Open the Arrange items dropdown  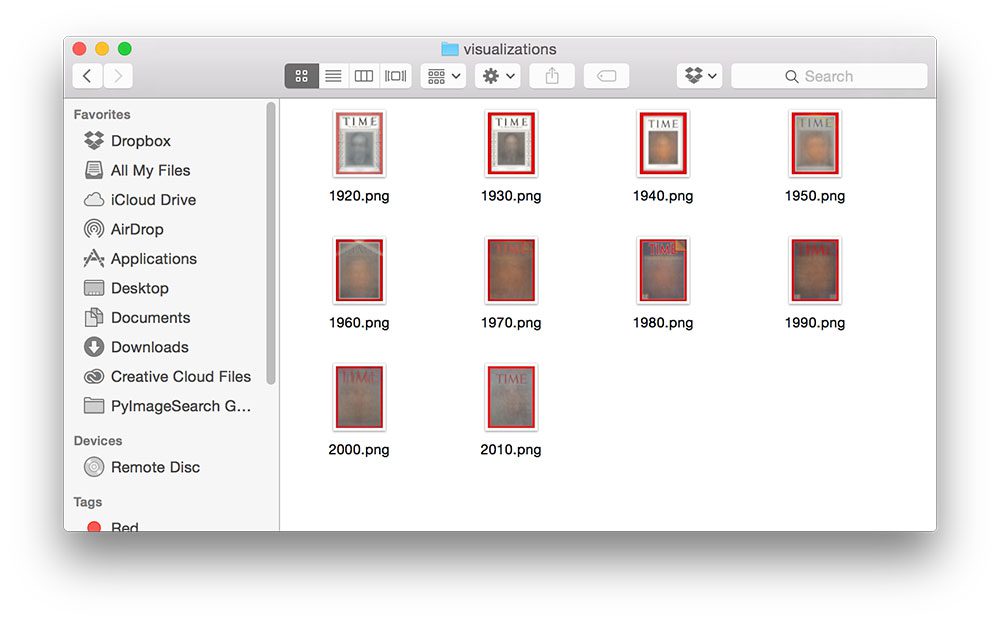(443, 76)
